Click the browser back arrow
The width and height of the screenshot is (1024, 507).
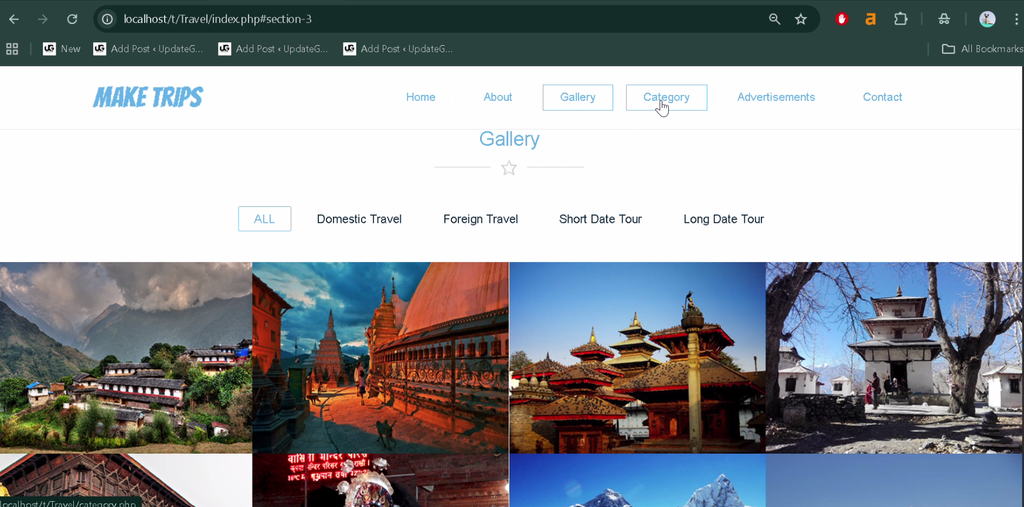[13, 20]
